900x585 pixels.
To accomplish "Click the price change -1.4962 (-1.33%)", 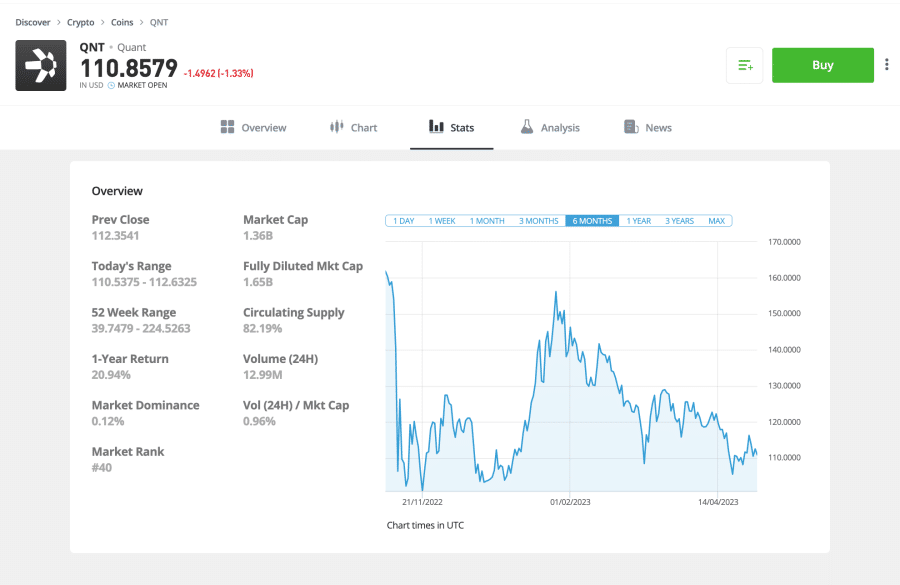I will 219,73.
